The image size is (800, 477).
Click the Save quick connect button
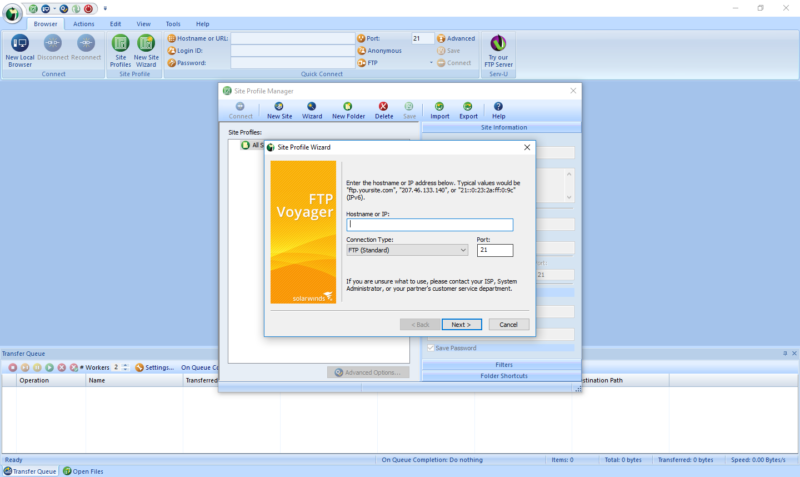tap(448, 51)
